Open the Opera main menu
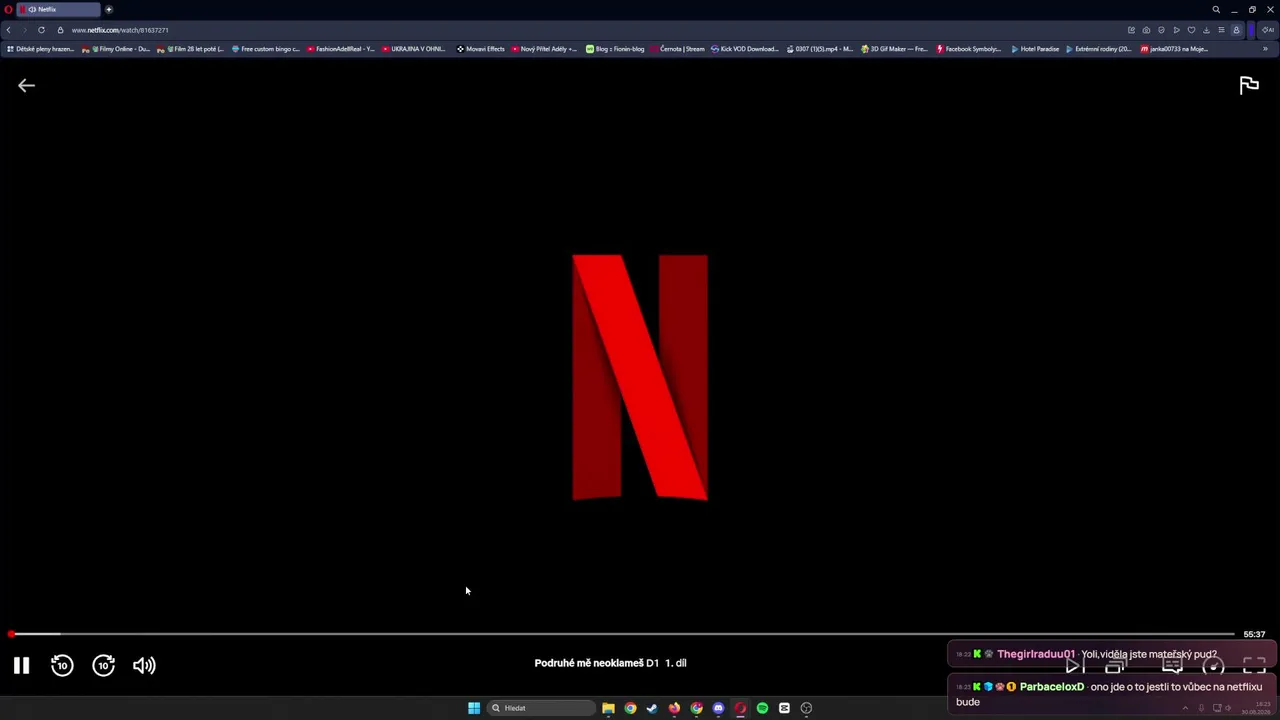Image resolution: width=1280 pixels, height=720 pixels. pos(8,9)
